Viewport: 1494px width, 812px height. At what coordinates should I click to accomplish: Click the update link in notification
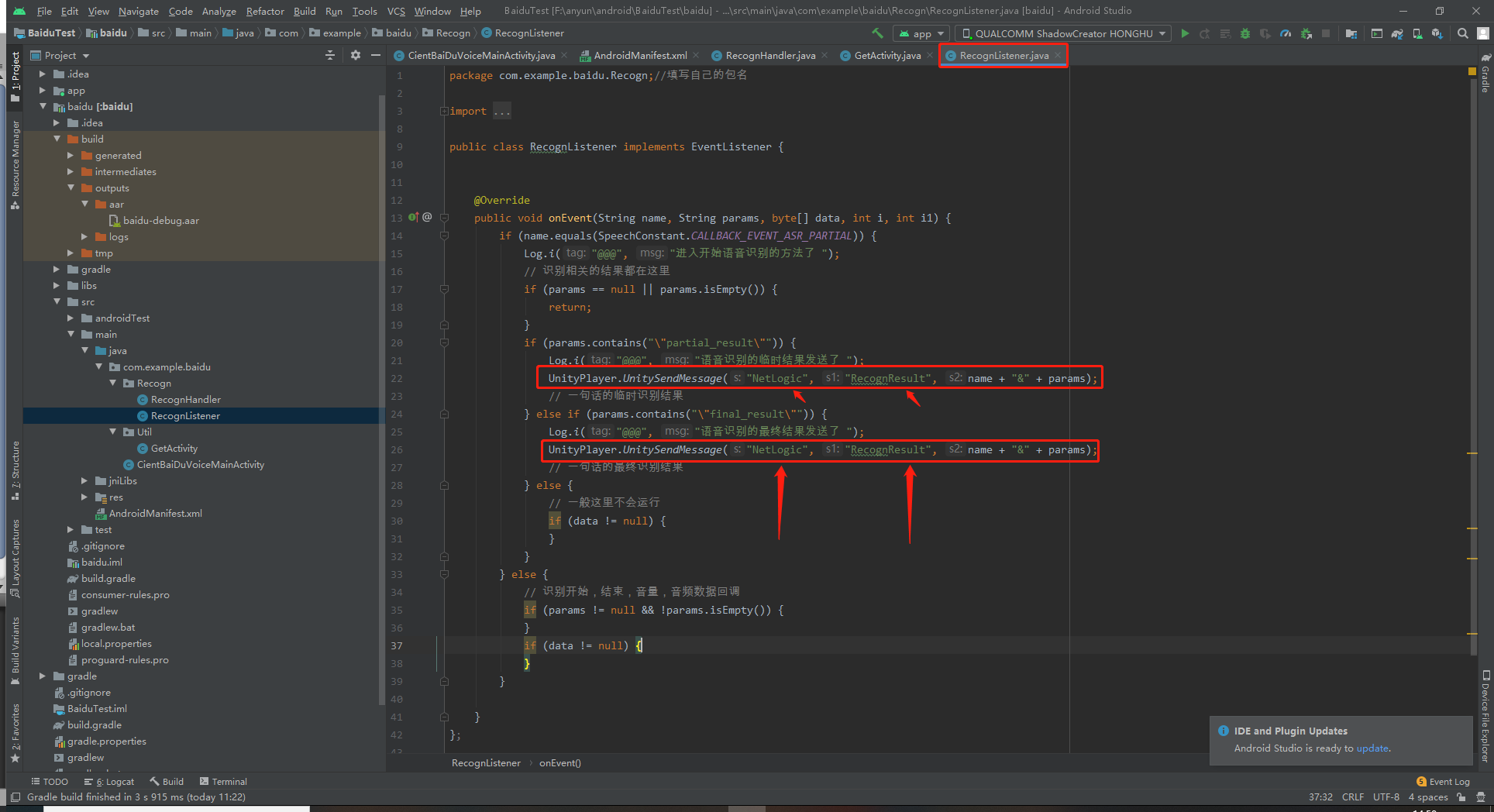1372,748
